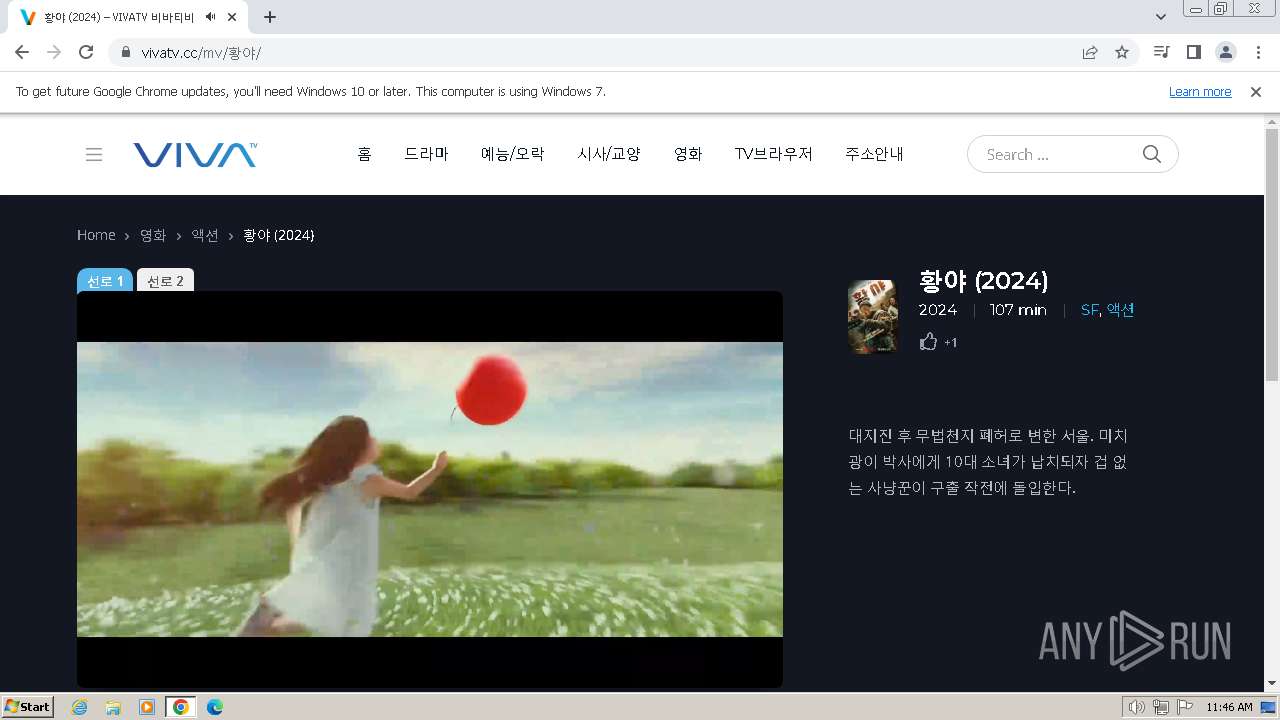Image resolution: width=1280 pixels, height=720 pixels.
Task: Click the Action Center flag icon
Action: (1185, 707)
